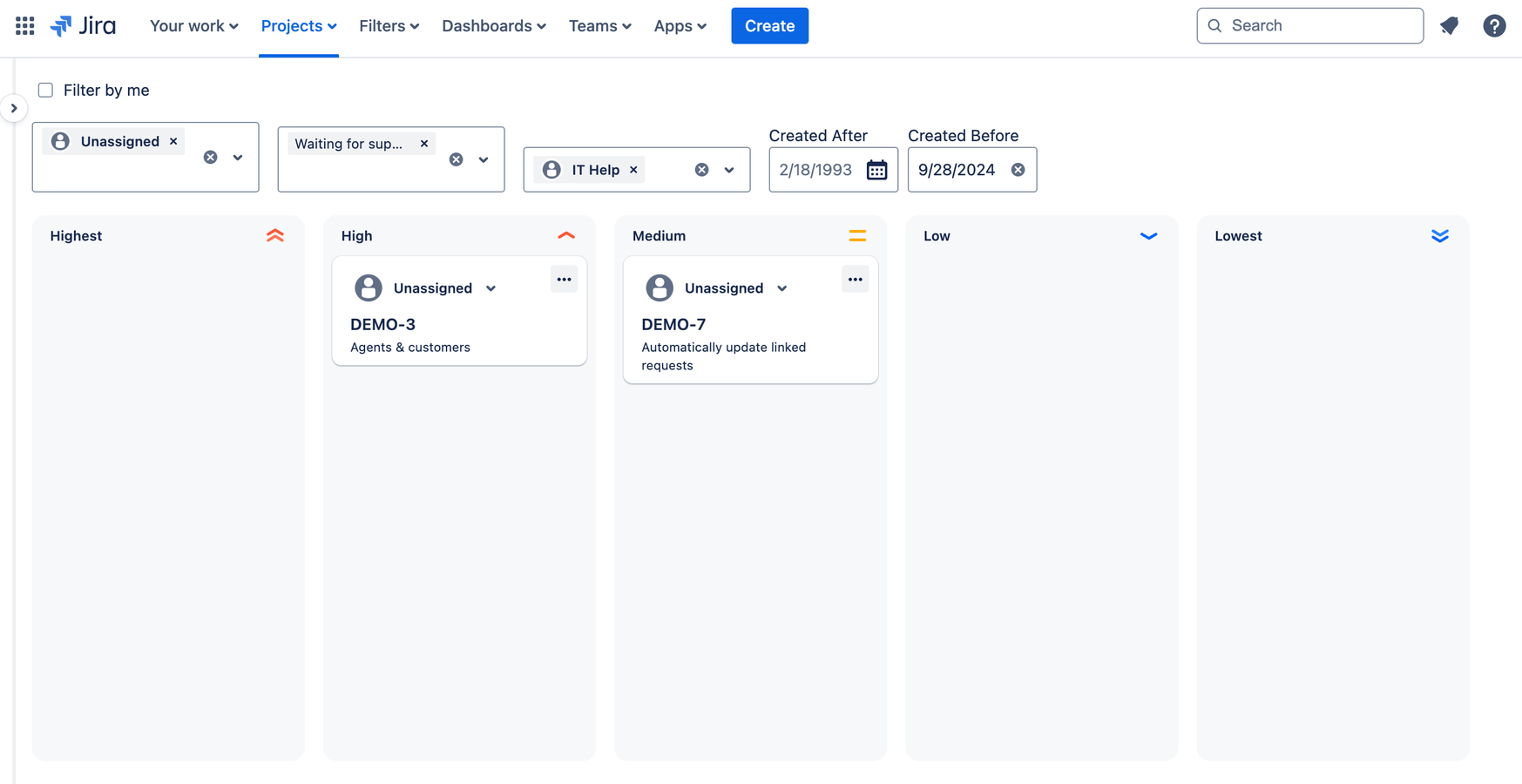The width and height of the screenshot is (1522, 784).
Task: Open the Your work menu
Action: [x=193, y=26]
